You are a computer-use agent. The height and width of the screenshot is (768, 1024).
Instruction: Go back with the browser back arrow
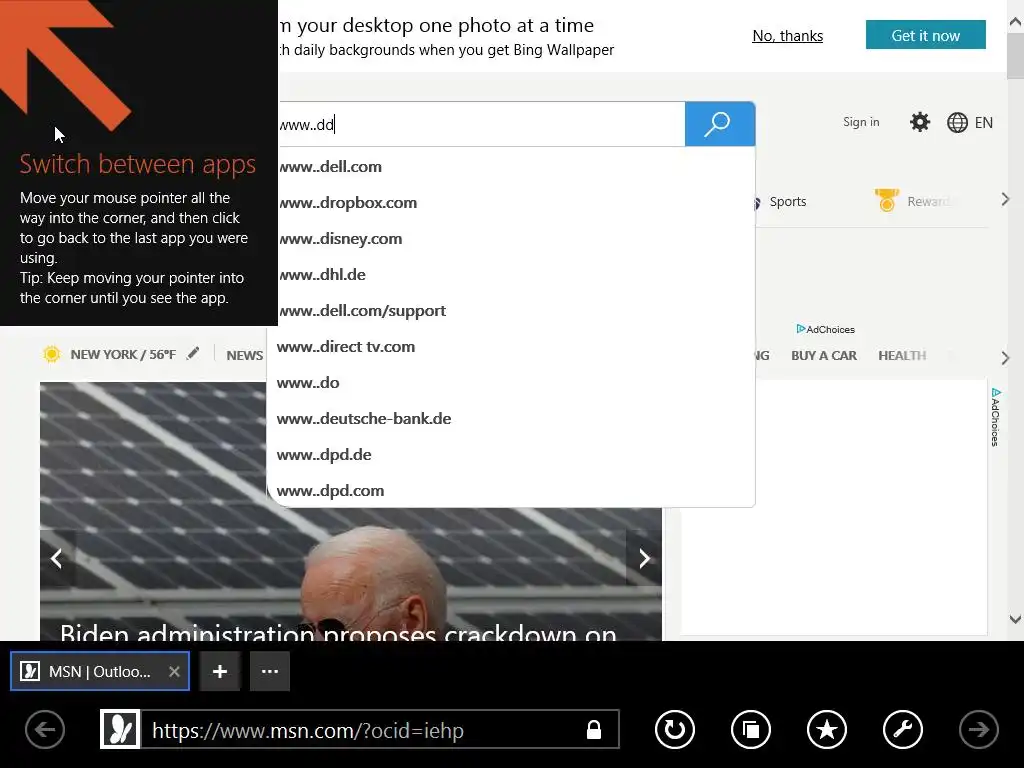(x=45, y=729)
